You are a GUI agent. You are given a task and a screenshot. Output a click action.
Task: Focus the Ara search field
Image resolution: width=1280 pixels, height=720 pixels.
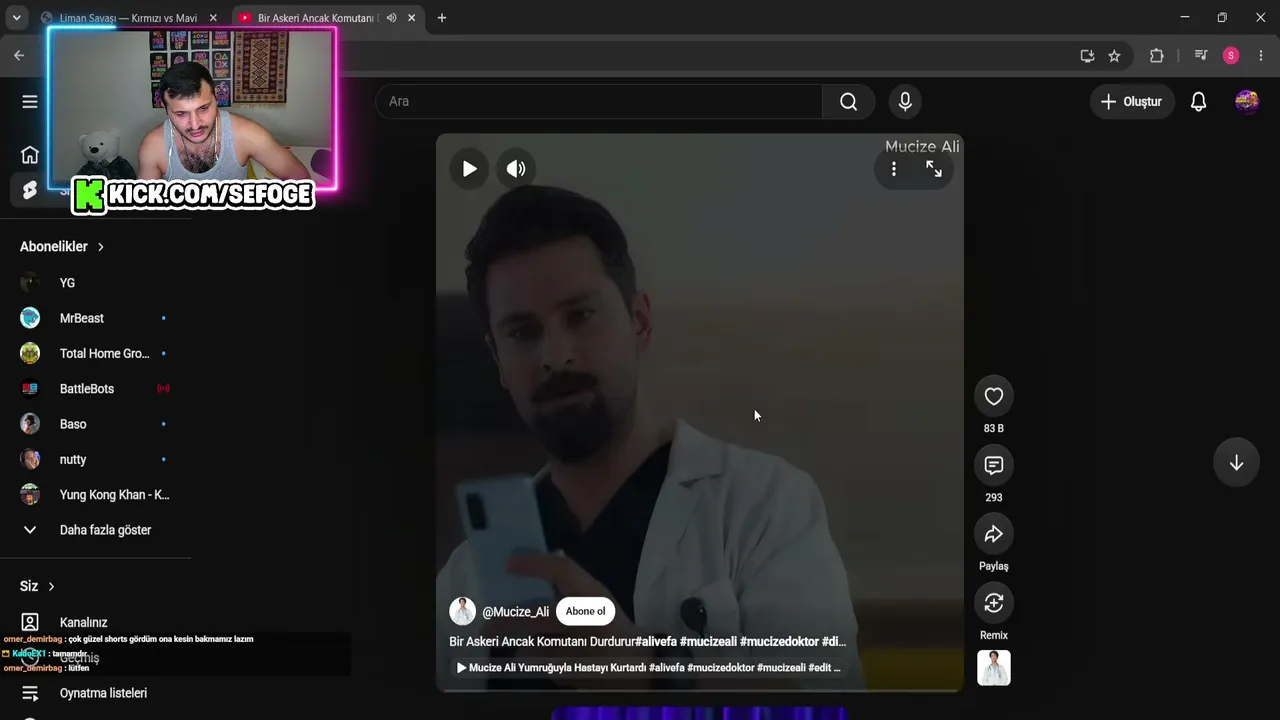pyautogui.click(x=599, y=101)
